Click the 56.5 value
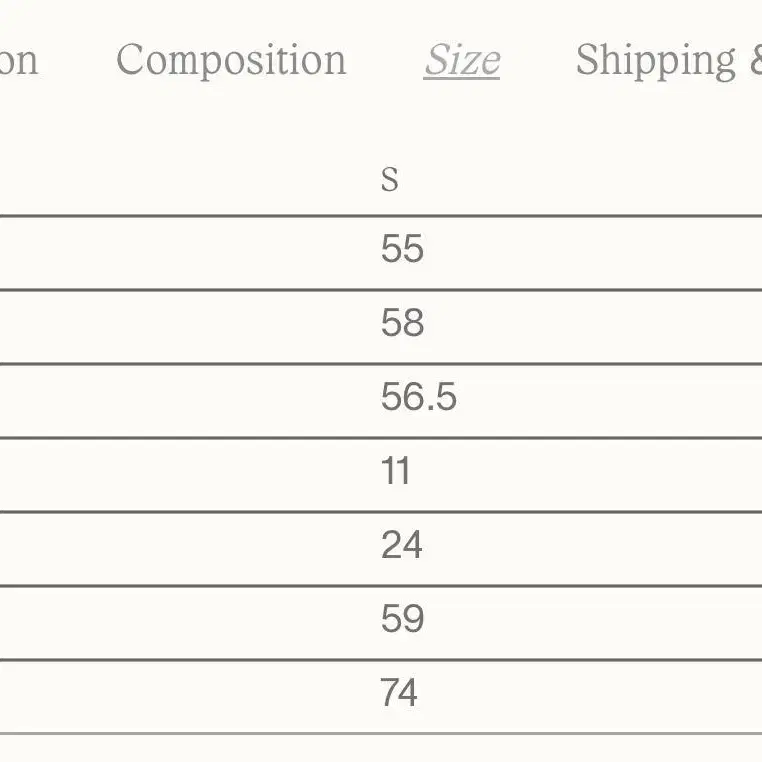This screenshot has height=762, width=762. coord(418,397)
